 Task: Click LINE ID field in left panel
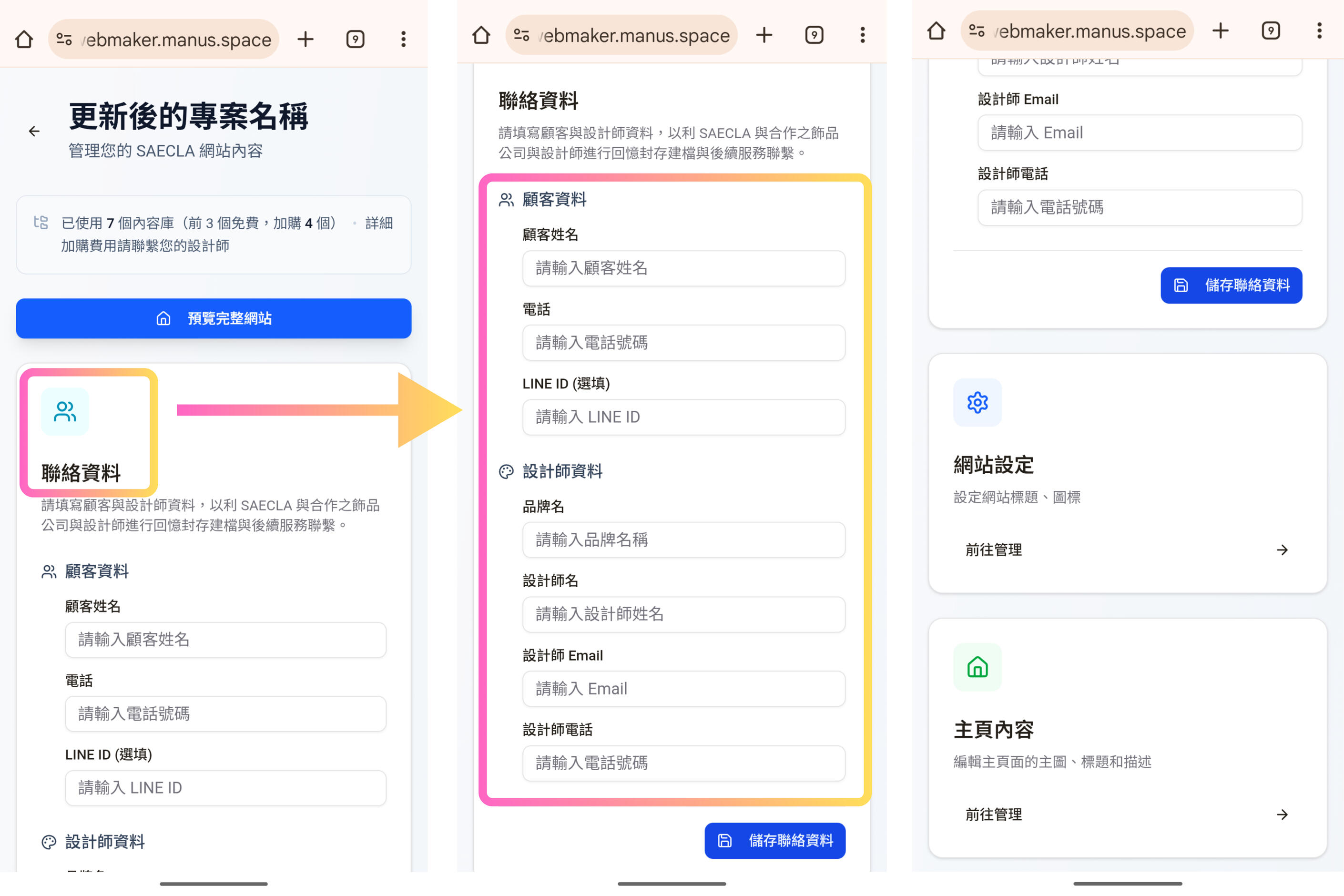[225, 788]
